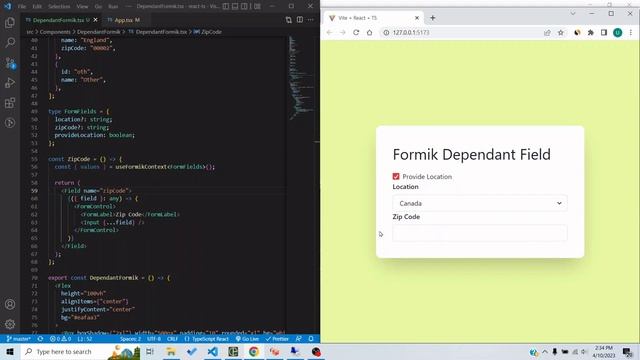Screen dimensions: 640x360
Task: Click the split editor right icon
Action: tap(300, 20)
